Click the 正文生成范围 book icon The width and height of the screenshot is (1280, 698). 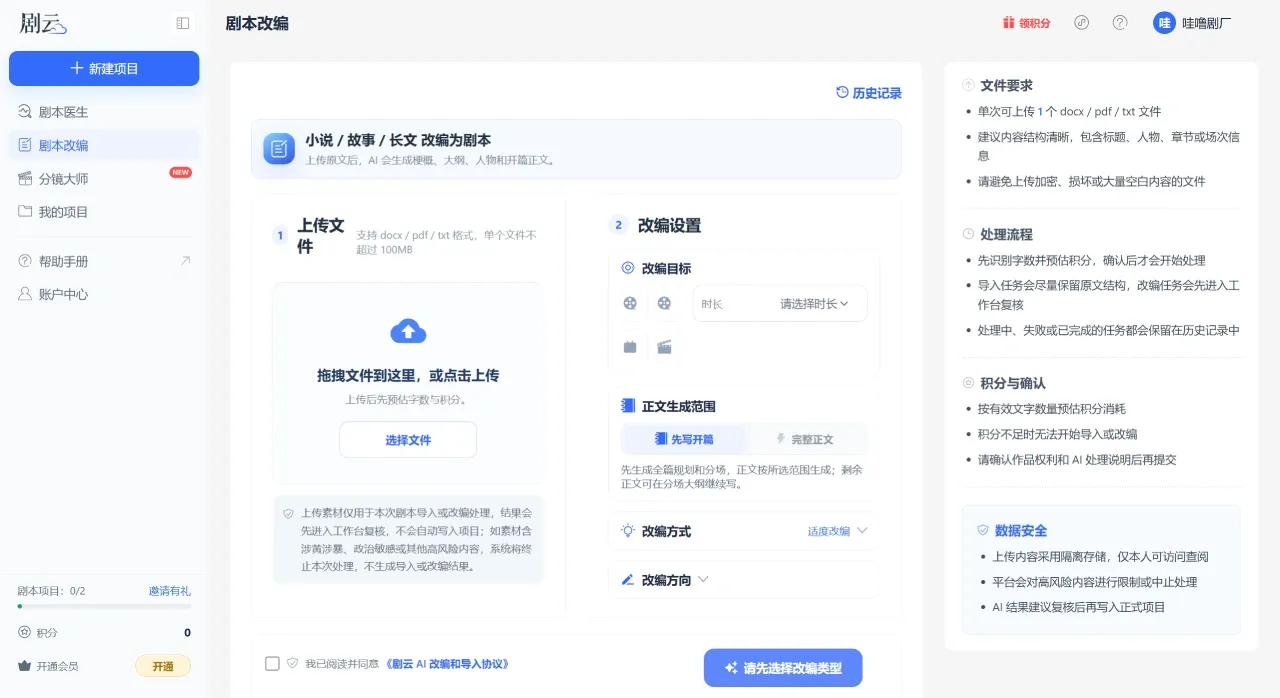point(628,406)
